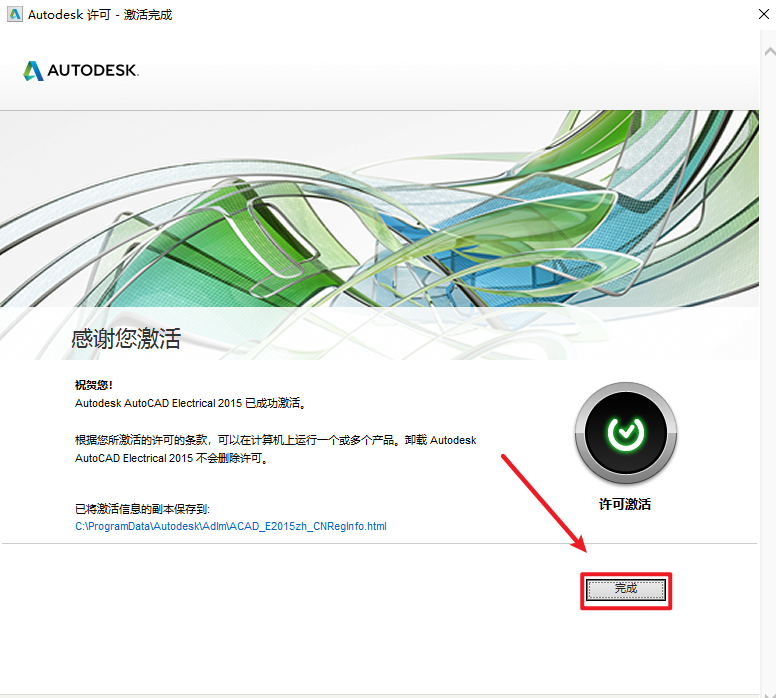Click the green checkmark activation icon

coord(626,434)
